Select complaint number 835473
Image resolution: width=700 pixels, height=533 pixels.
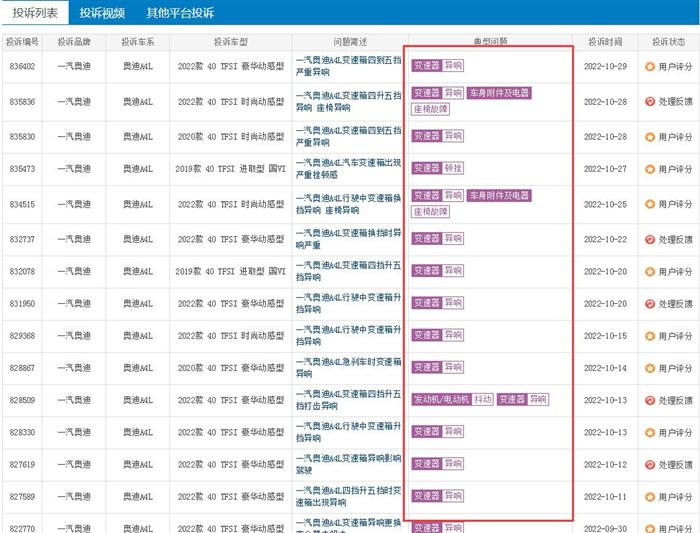pyautogui.click(x=22, y=169)
